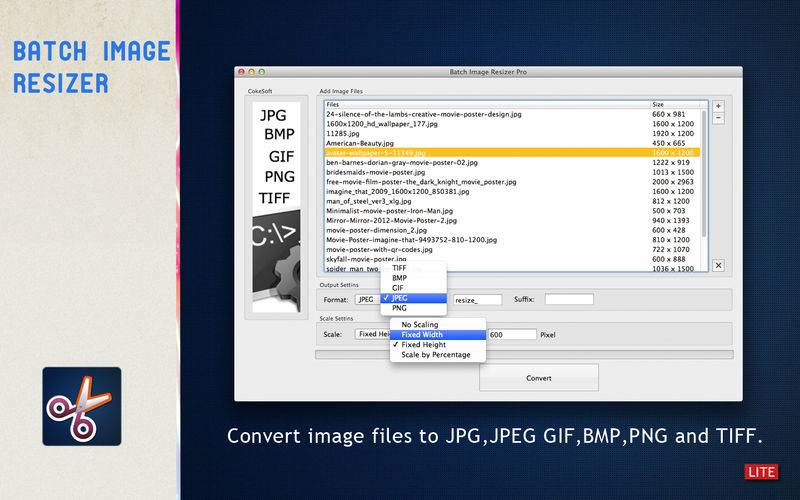Select bridesmaids-movie-poster.jpg row
The height and width of the screenshot is (500, 800).
512,172
